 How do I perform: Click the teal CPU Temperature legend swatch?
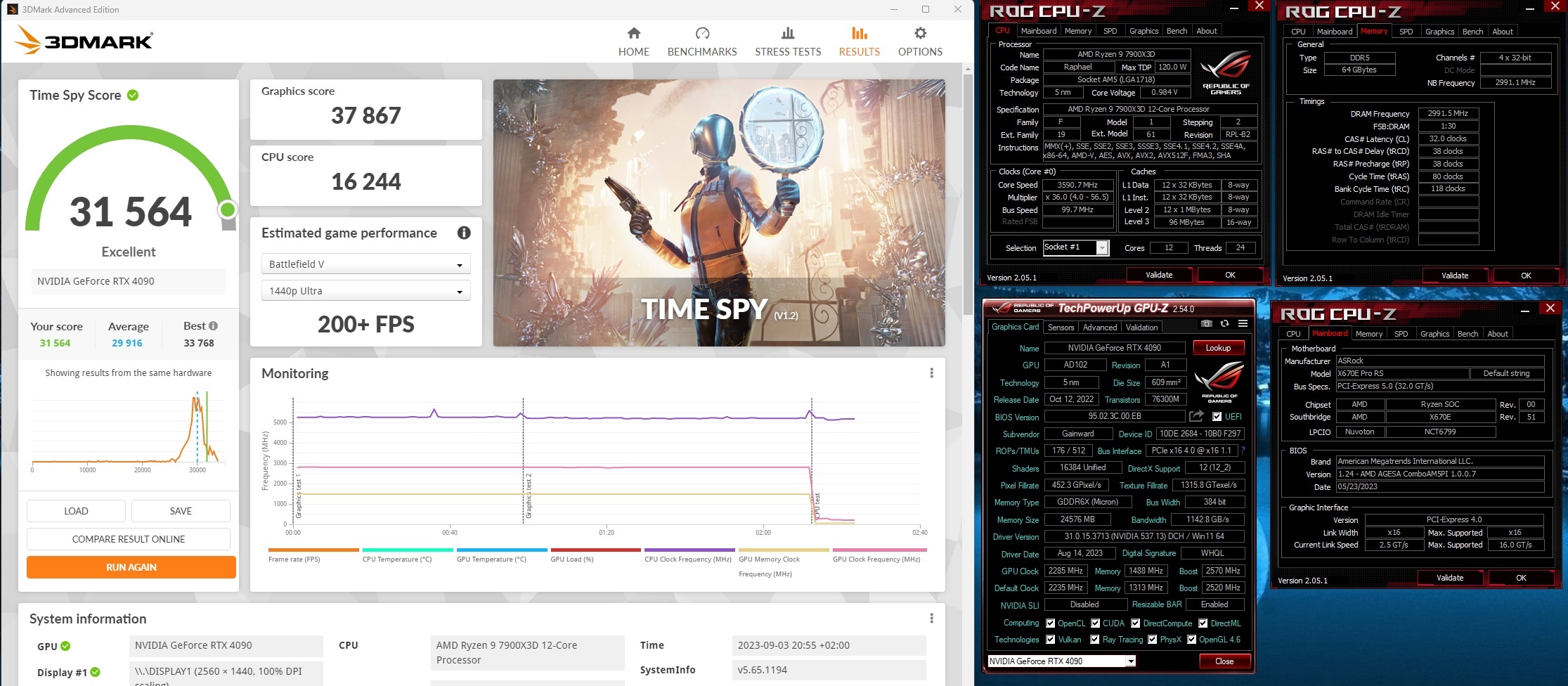pyautogui.click(x=408, y=550)
